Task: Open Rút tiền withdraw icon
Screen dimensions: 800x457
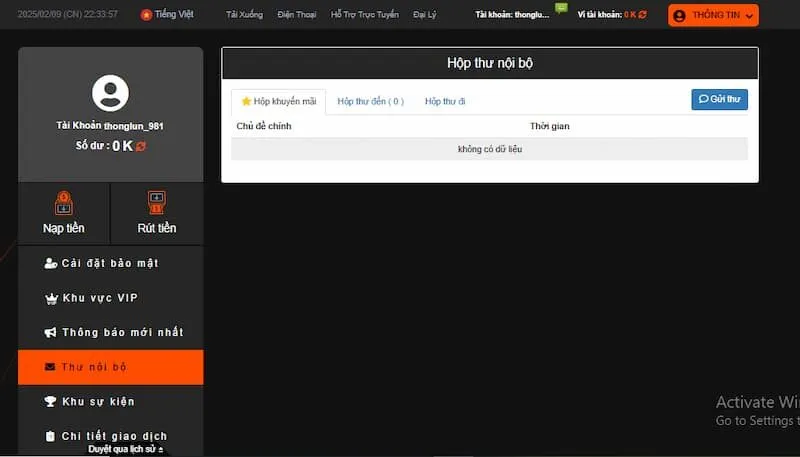Action: 156,204
